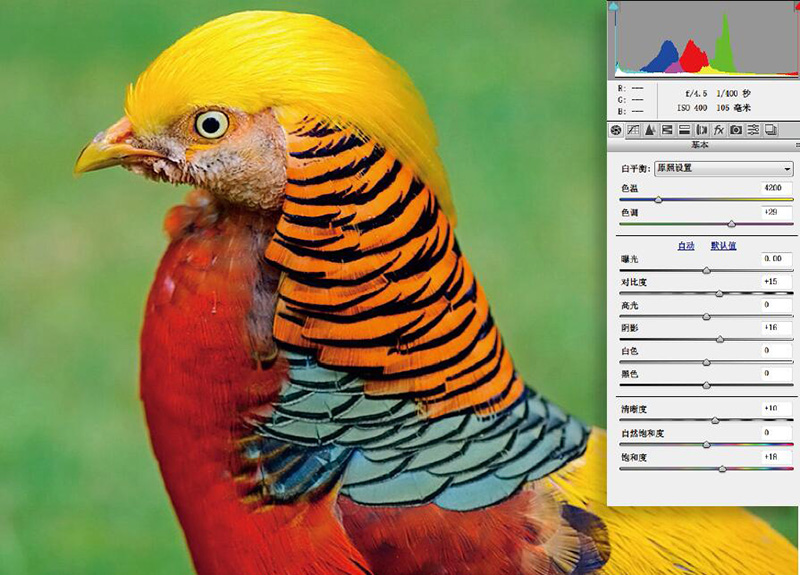
Task: Switch to the Tone Curve panel icon
Action: point(633,130)
